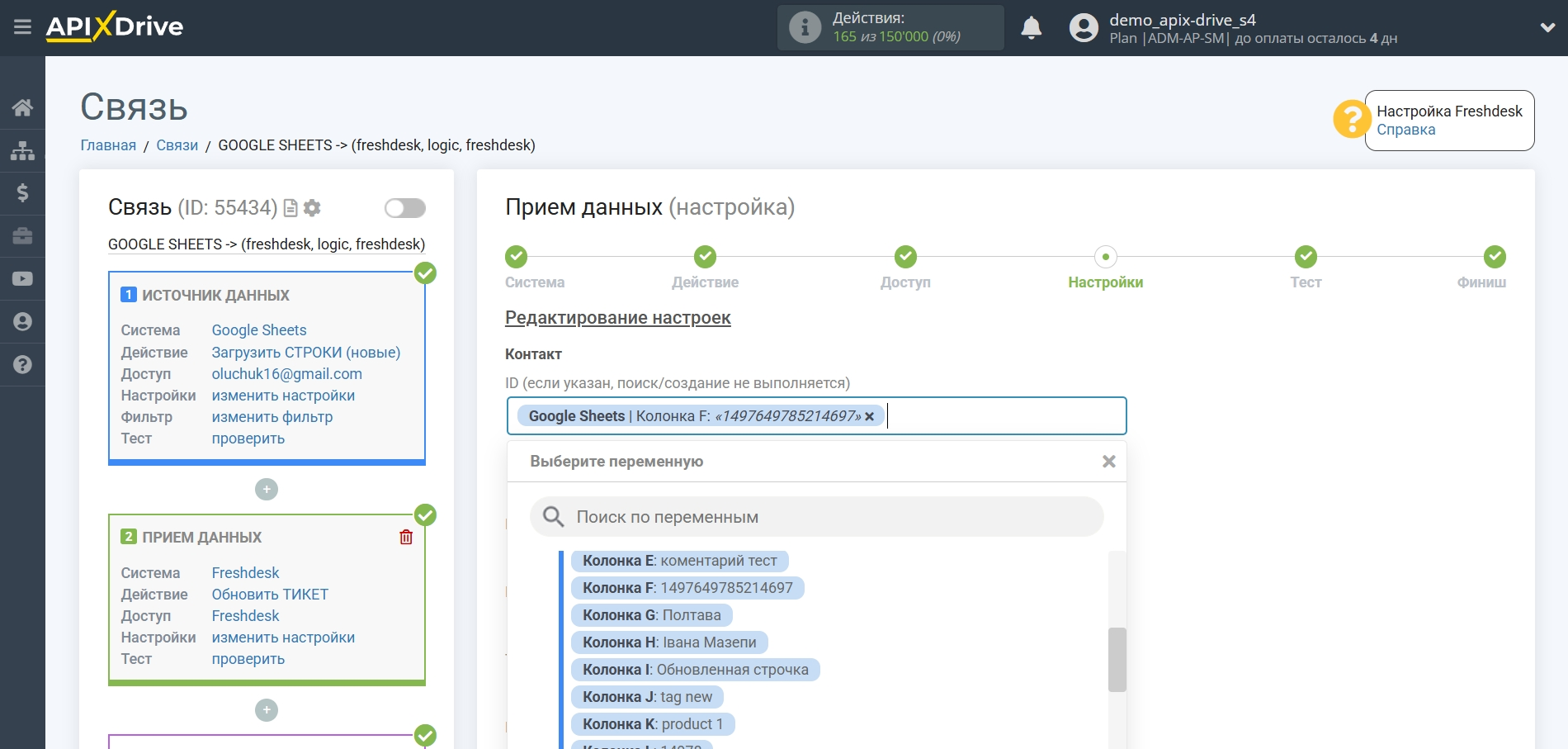1568x749 pixels.
Task: Open the video tutorials icon in sidebar
Action: (x=22, y=279)
